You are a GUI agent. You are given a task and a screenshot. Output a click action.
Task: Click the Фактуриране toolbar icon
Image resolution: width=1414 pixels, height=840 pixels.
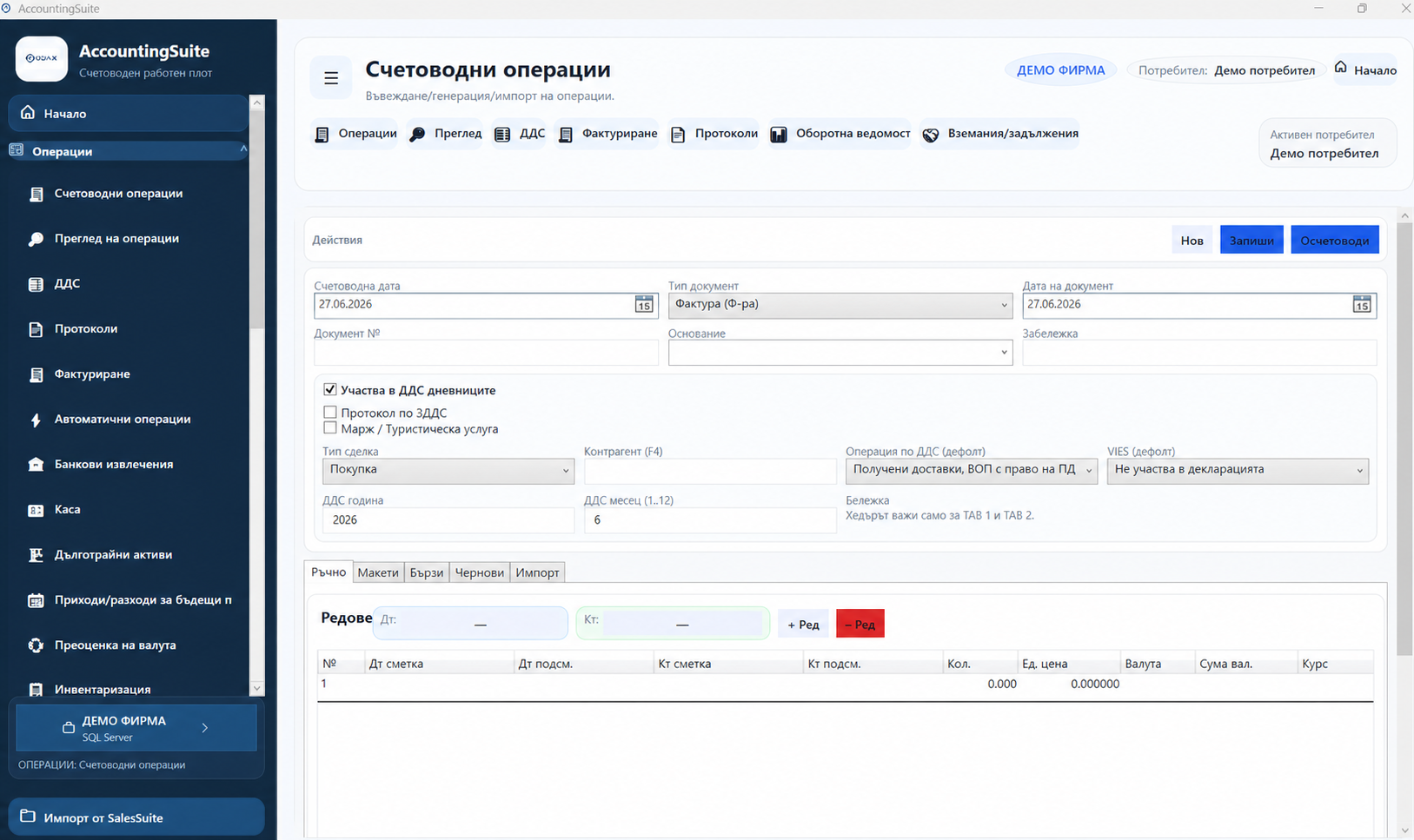pos(566,135)
